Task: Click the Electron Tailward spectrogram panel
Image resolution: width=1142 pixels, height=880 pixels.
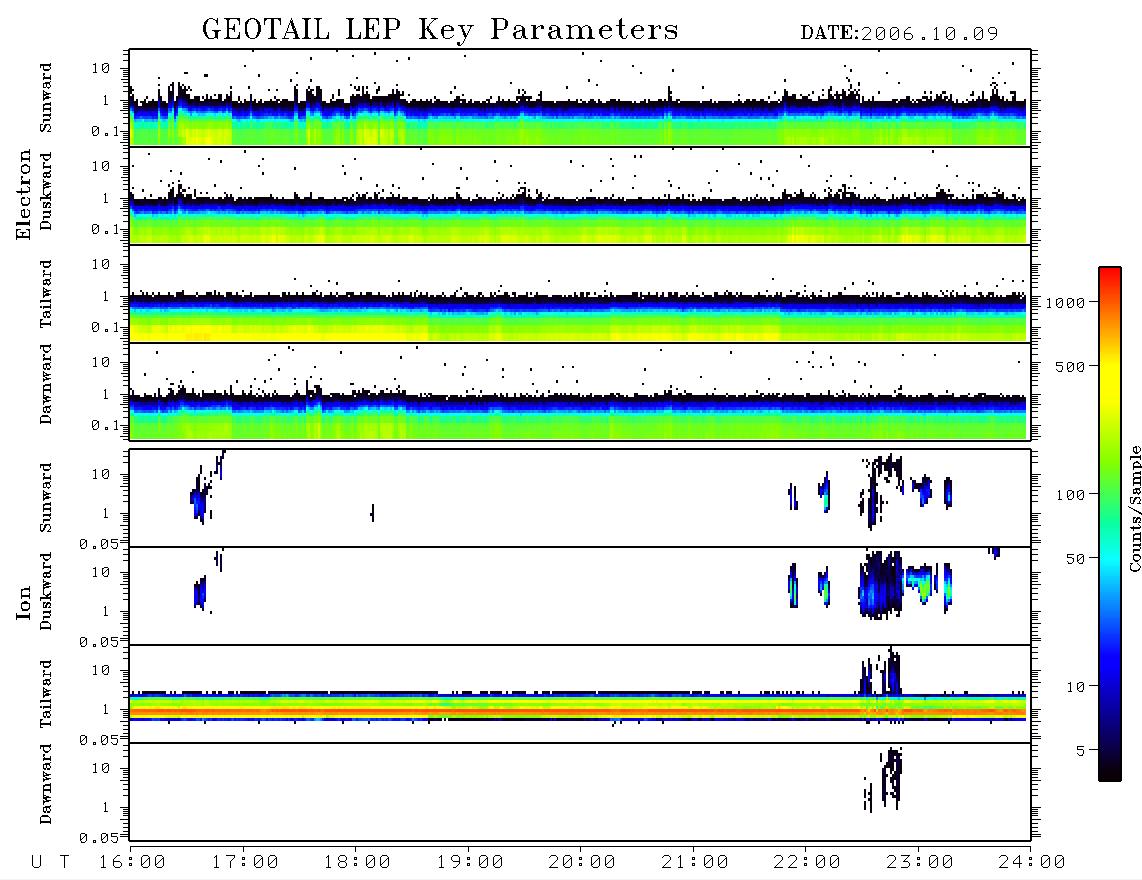Action: 580,294
